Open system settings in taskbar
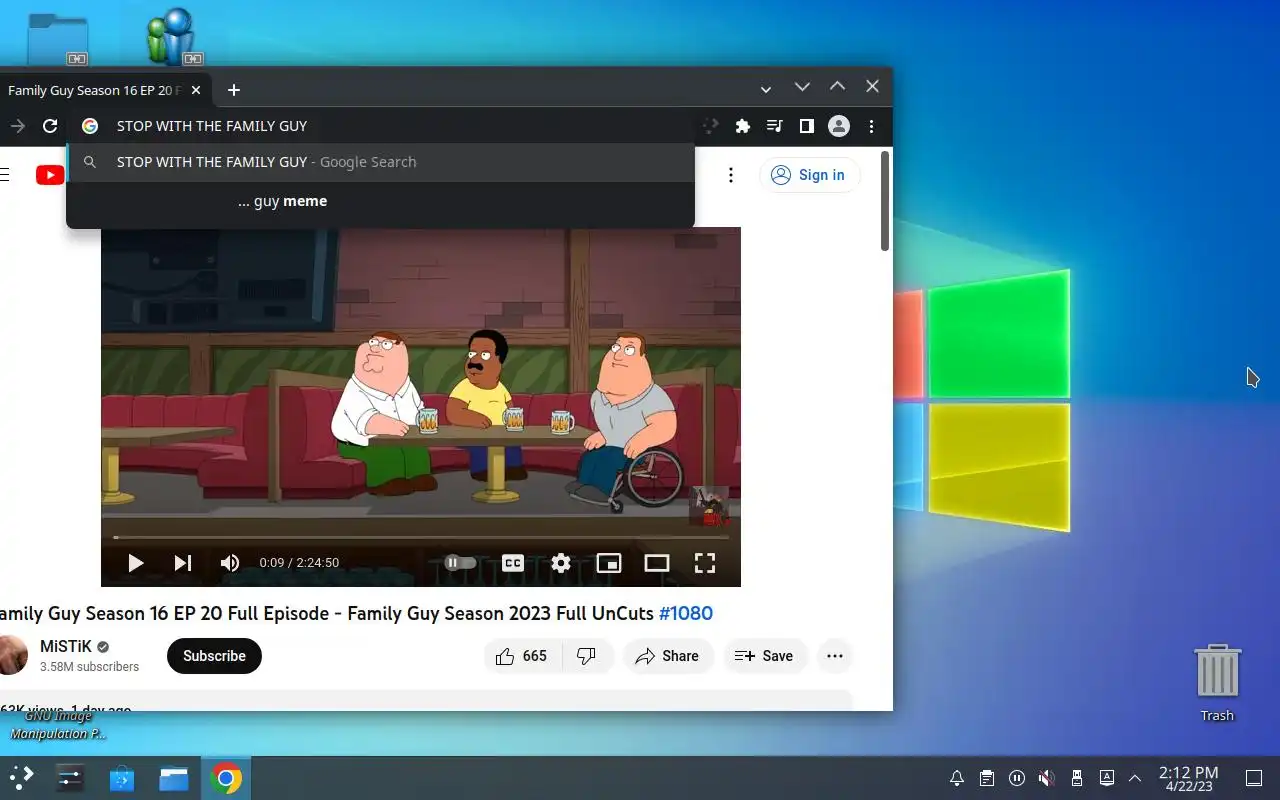 click(70, 778)
